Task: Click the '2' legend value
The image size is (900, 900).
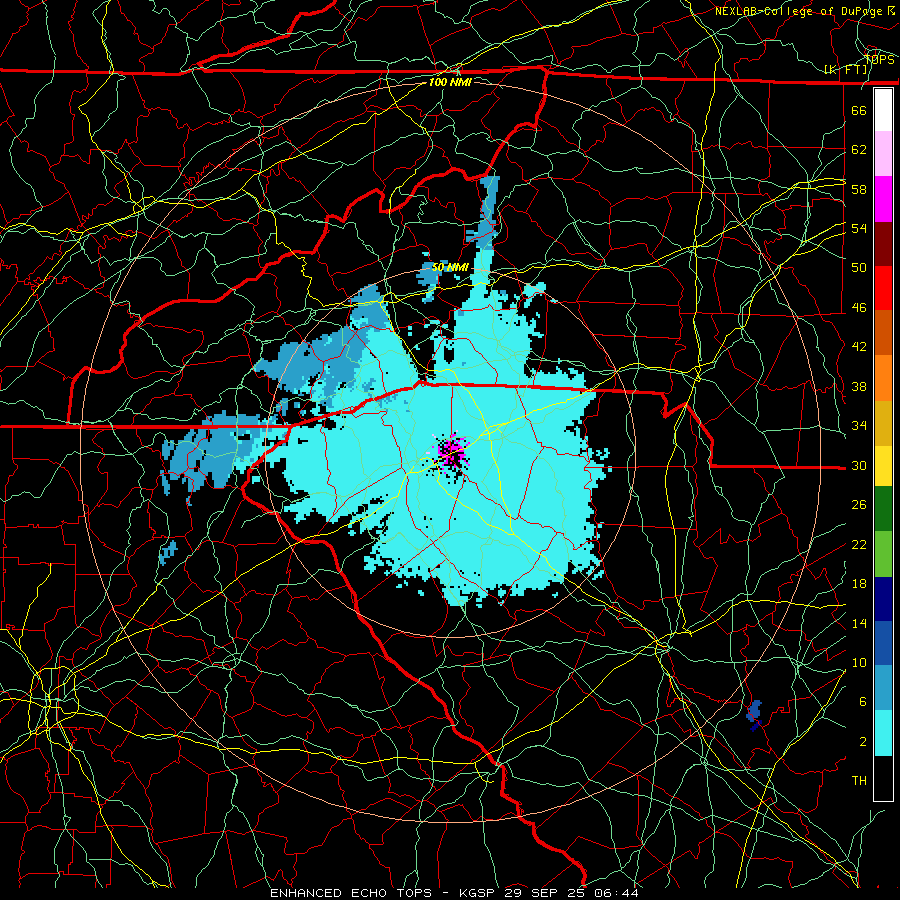Action: pyautogui.click(x=863, y=742)
